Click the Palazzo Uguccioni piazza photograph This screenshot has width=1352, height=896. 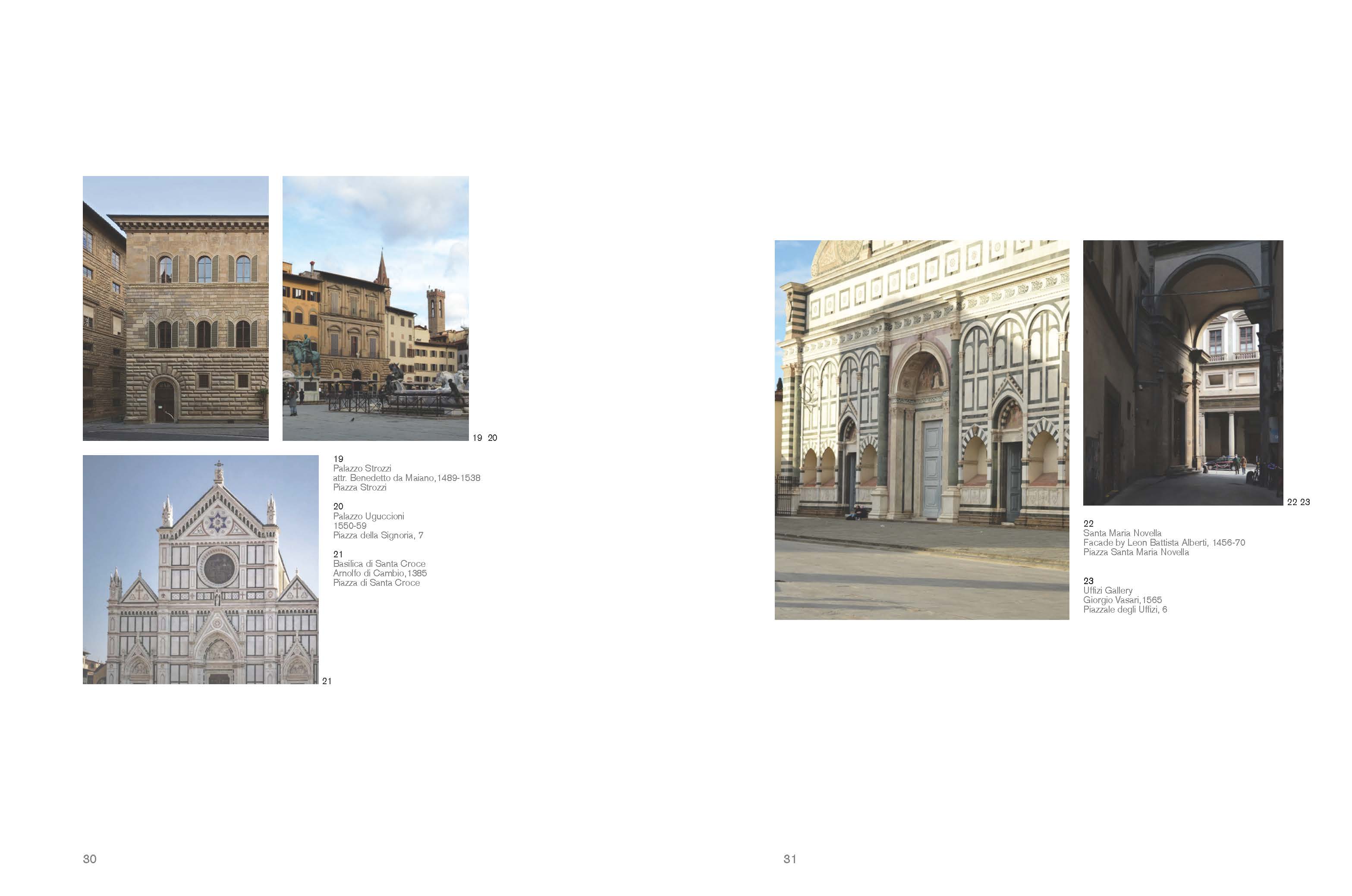tap(375, 308)
